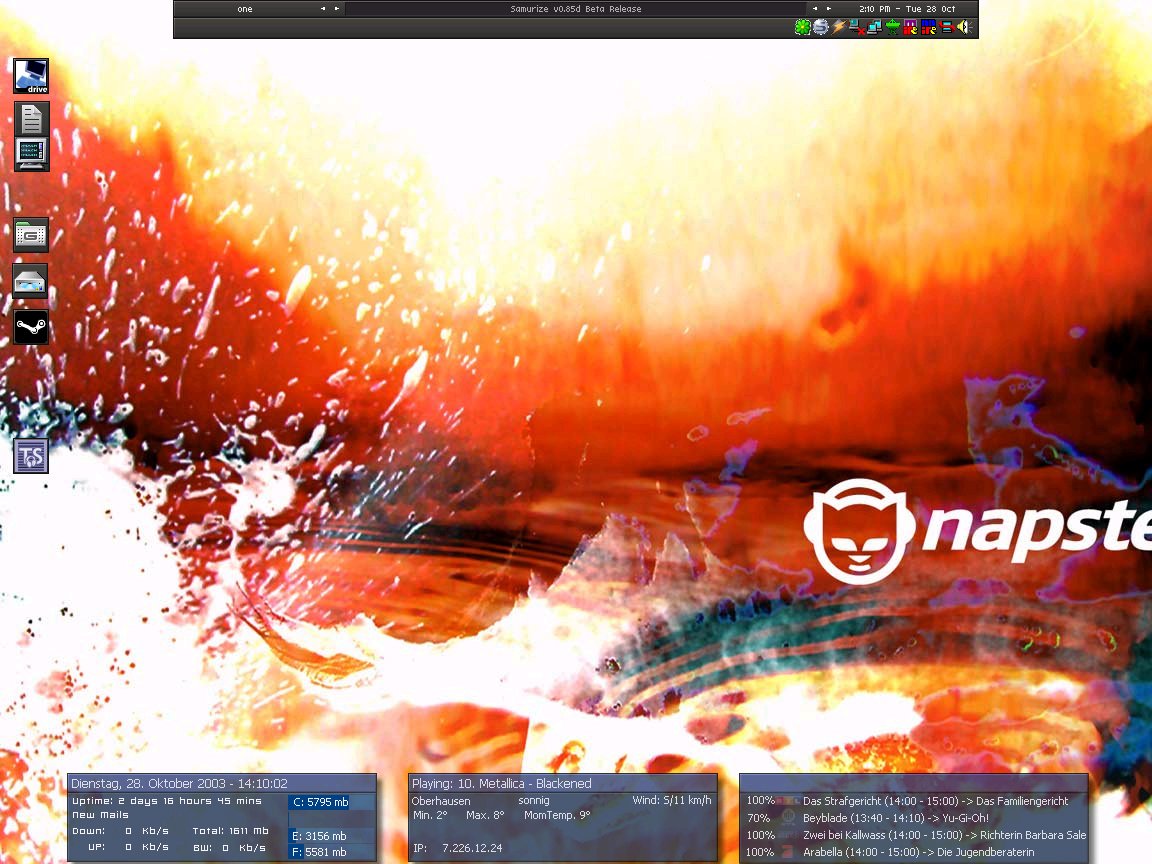This screenshot has height=864, width=1152.
Task: Click the green ICQ flower tray icon
Action: coord(802,27)
